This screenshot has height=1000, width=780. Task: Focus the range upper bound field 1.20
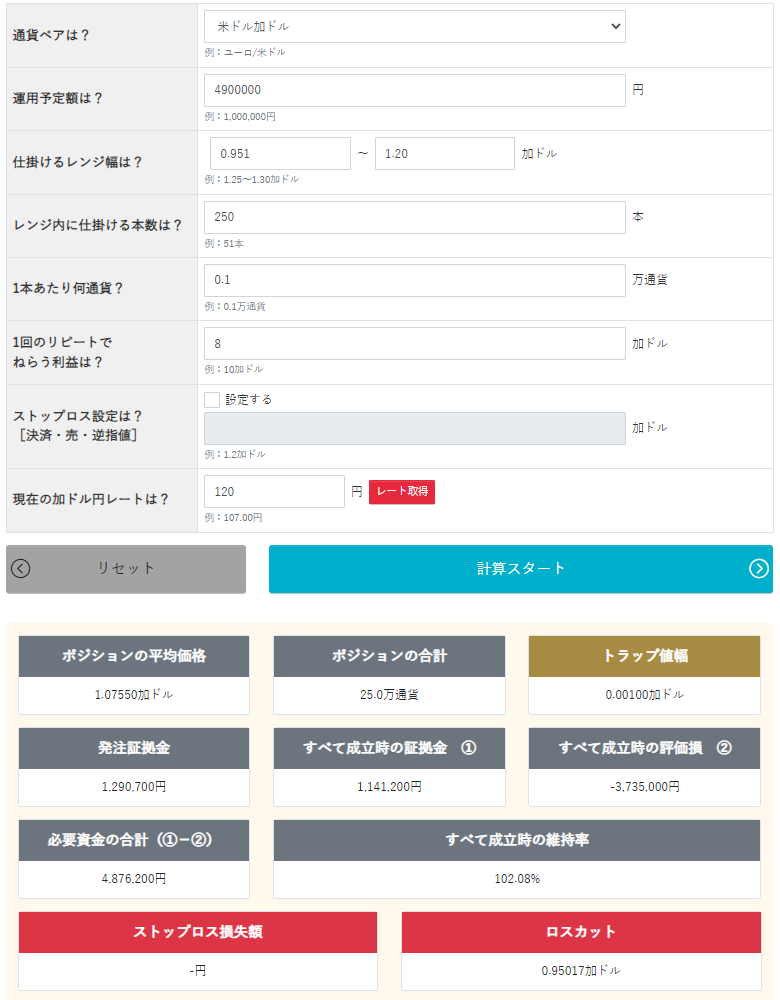445,154
